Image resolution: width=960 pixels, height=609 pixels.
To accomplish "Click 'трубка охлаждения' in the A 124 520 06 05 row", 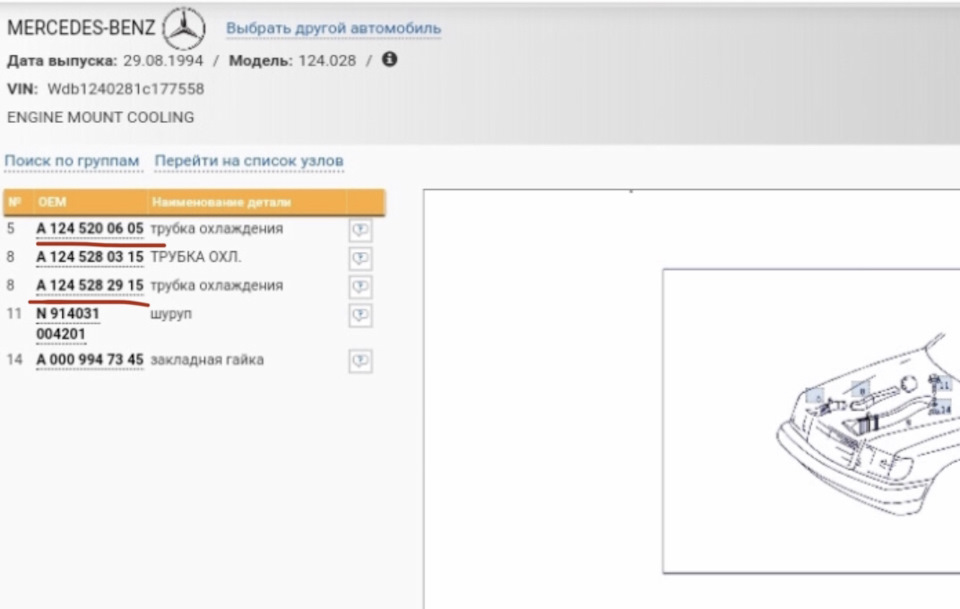I will (x=217, y=228).
